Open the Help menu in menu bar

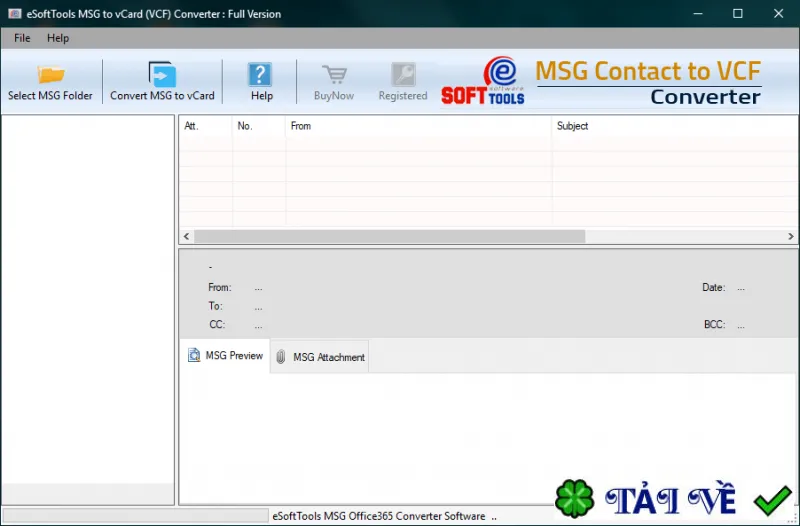[58, 38]
